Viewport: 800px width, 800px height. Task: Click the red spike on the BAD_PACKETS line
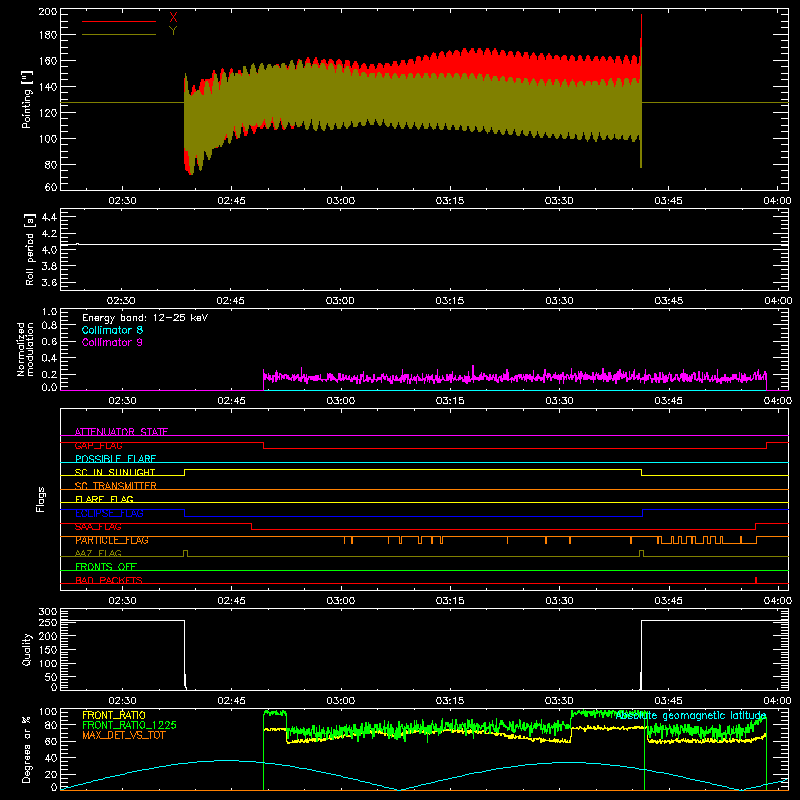point(756,580)
